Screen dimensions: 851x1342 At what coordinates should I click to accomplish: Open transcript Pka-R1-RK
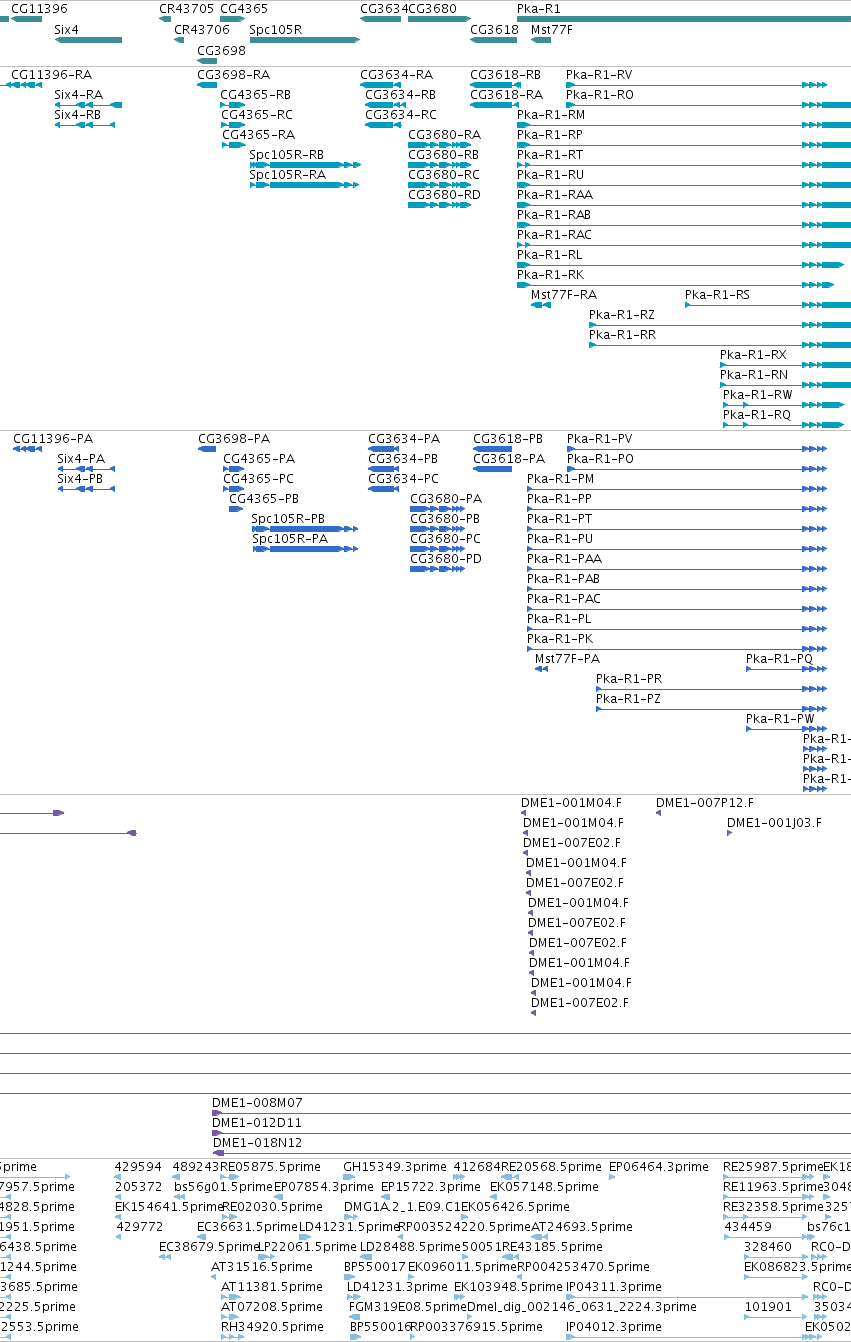coord(550,275)
